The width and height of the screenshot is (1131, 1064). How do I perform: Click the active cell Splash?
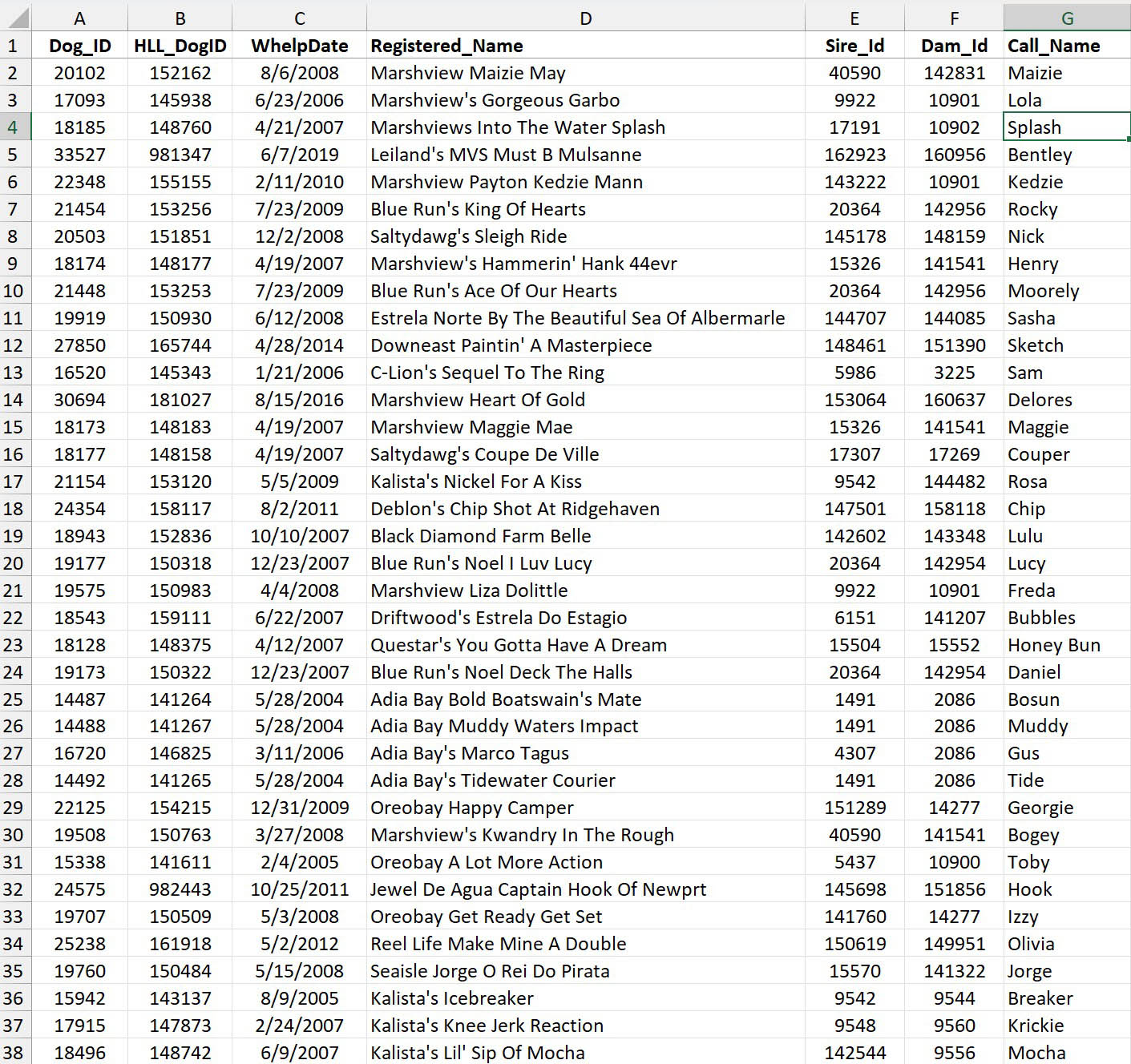pyautogui.click(x=1066, y=127)
